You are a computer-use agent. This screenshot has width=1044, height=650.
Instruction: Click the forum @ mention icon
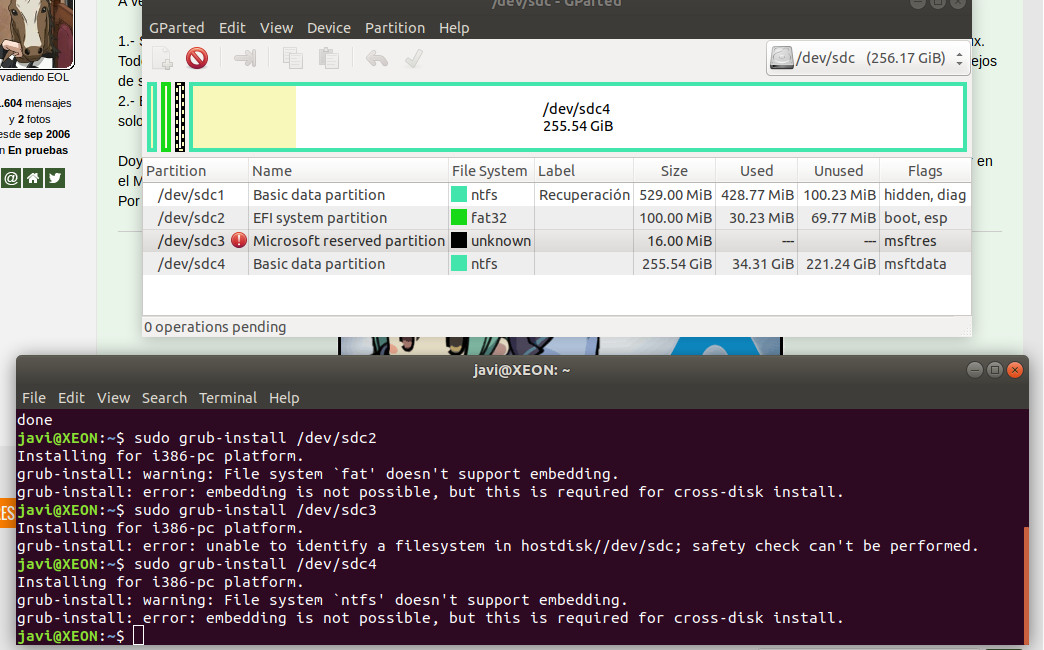pyautogui.click(x=11, y=178)
